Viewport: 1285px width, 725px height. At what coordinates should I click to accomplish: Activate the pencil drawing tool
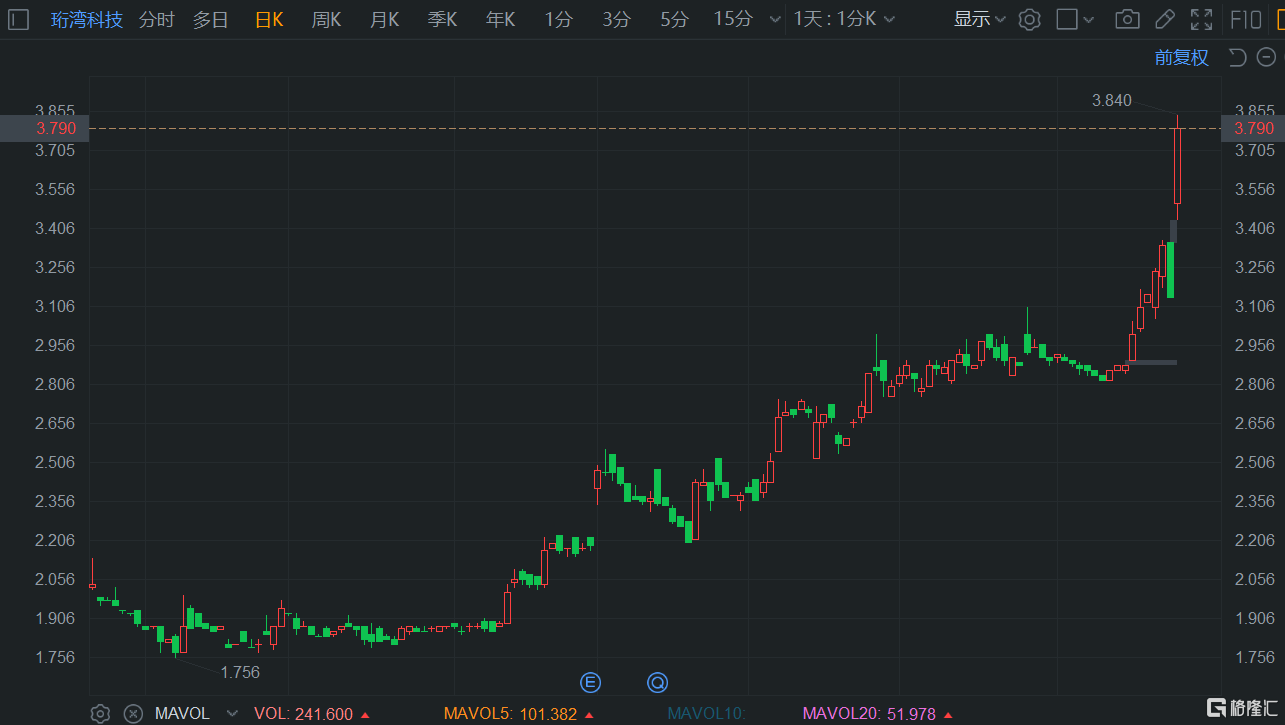coord(1164,19)
